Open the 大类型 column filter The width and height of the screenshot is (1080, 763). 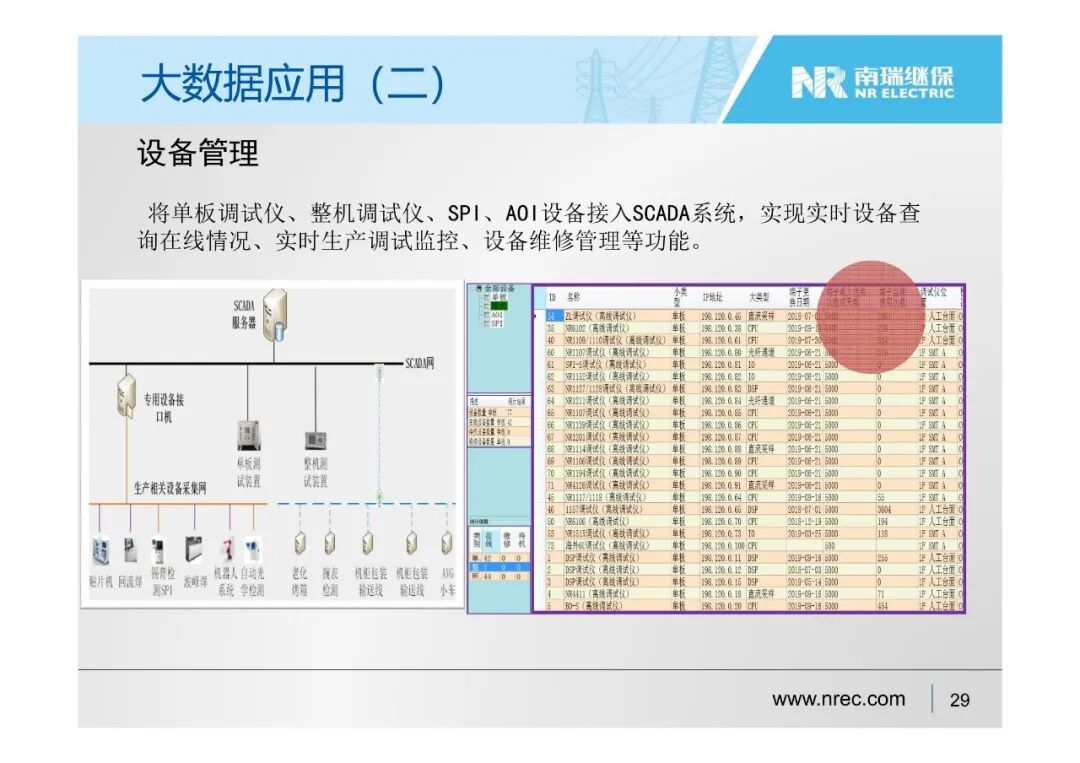coord(760,297)
